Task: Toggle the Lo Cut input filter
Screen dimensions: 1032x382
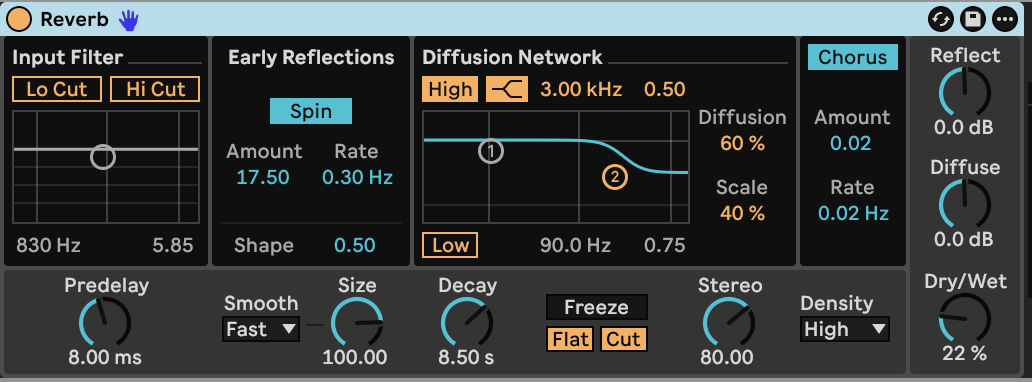Action: tap(57, 90)
